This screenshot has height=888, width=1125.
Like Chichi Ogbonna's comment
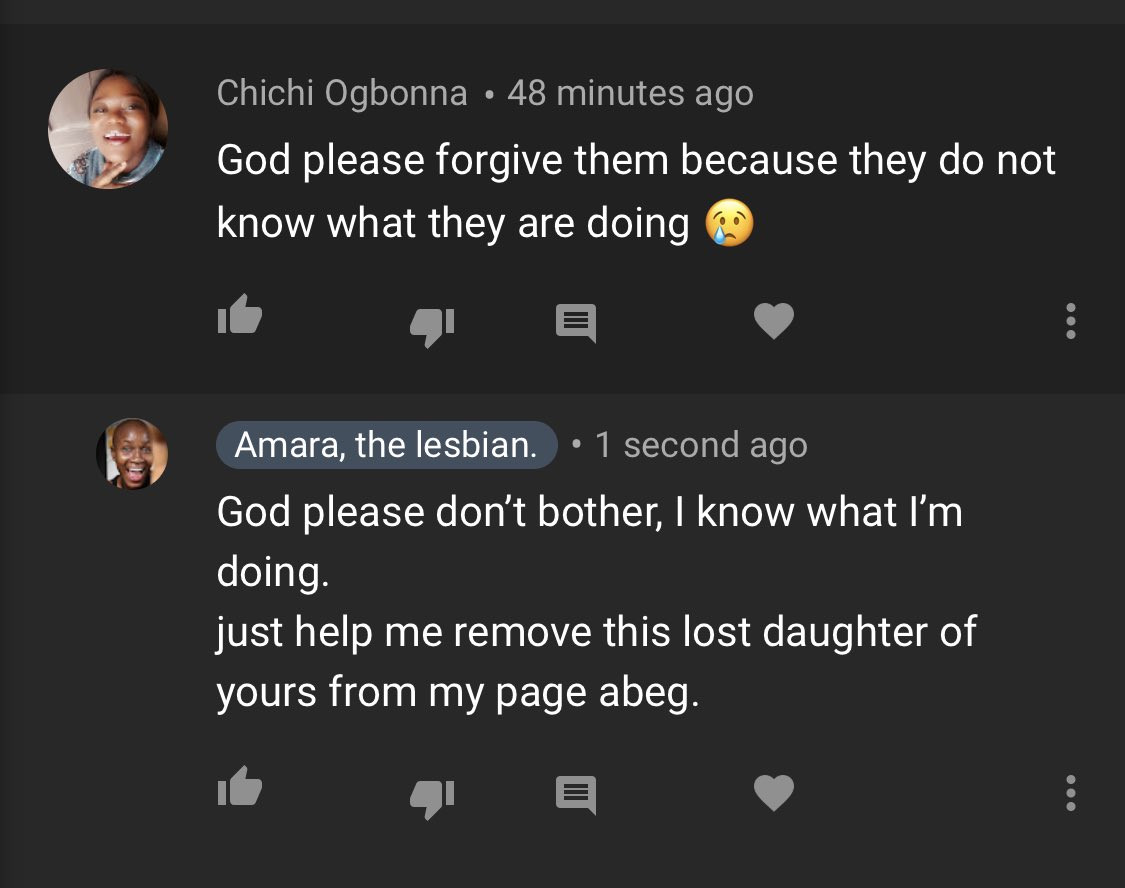coord(239,318)
